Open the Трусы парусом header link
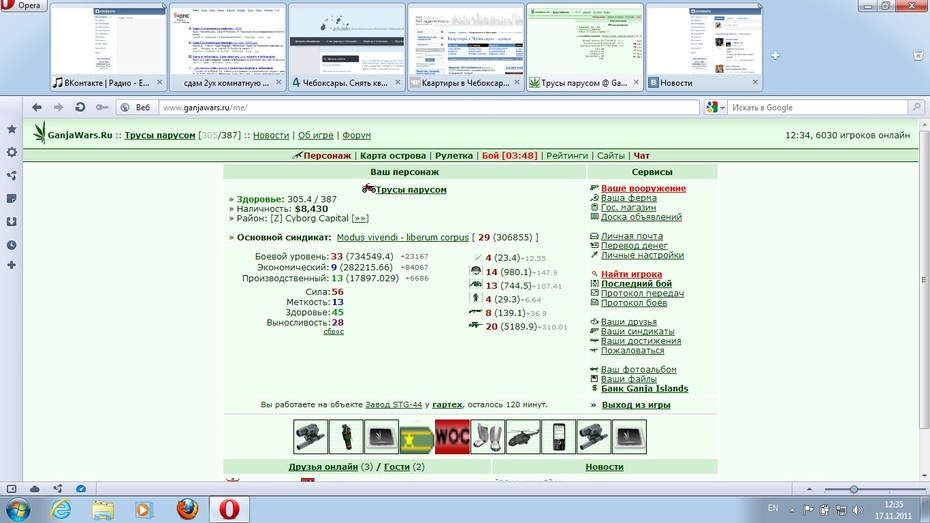 pyautogui.click(x=160, y=135)
